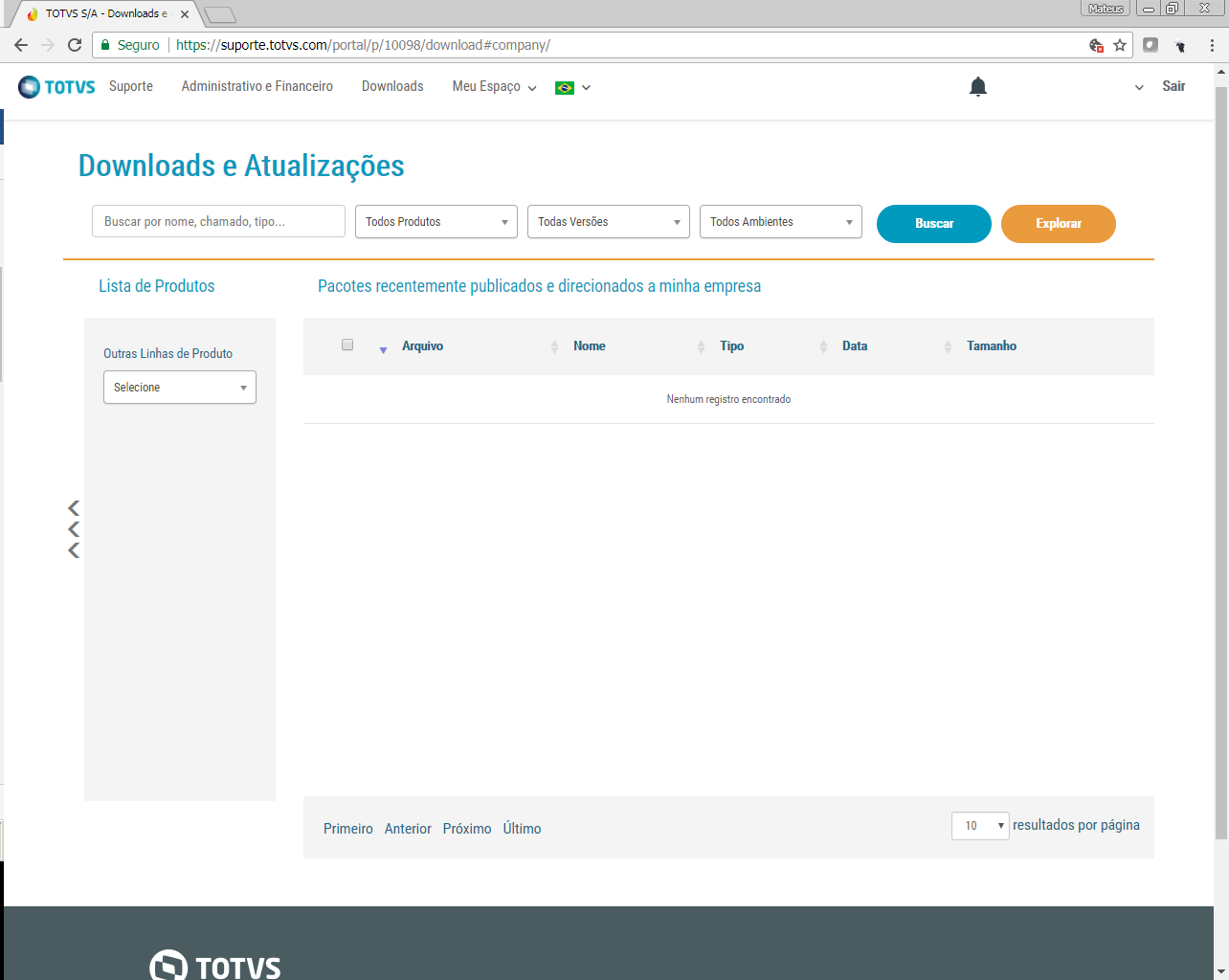1229x980 pixels.
Task: Expand the Meu Espaço menu
Action: pyautogui.click(x=494, y=87)
